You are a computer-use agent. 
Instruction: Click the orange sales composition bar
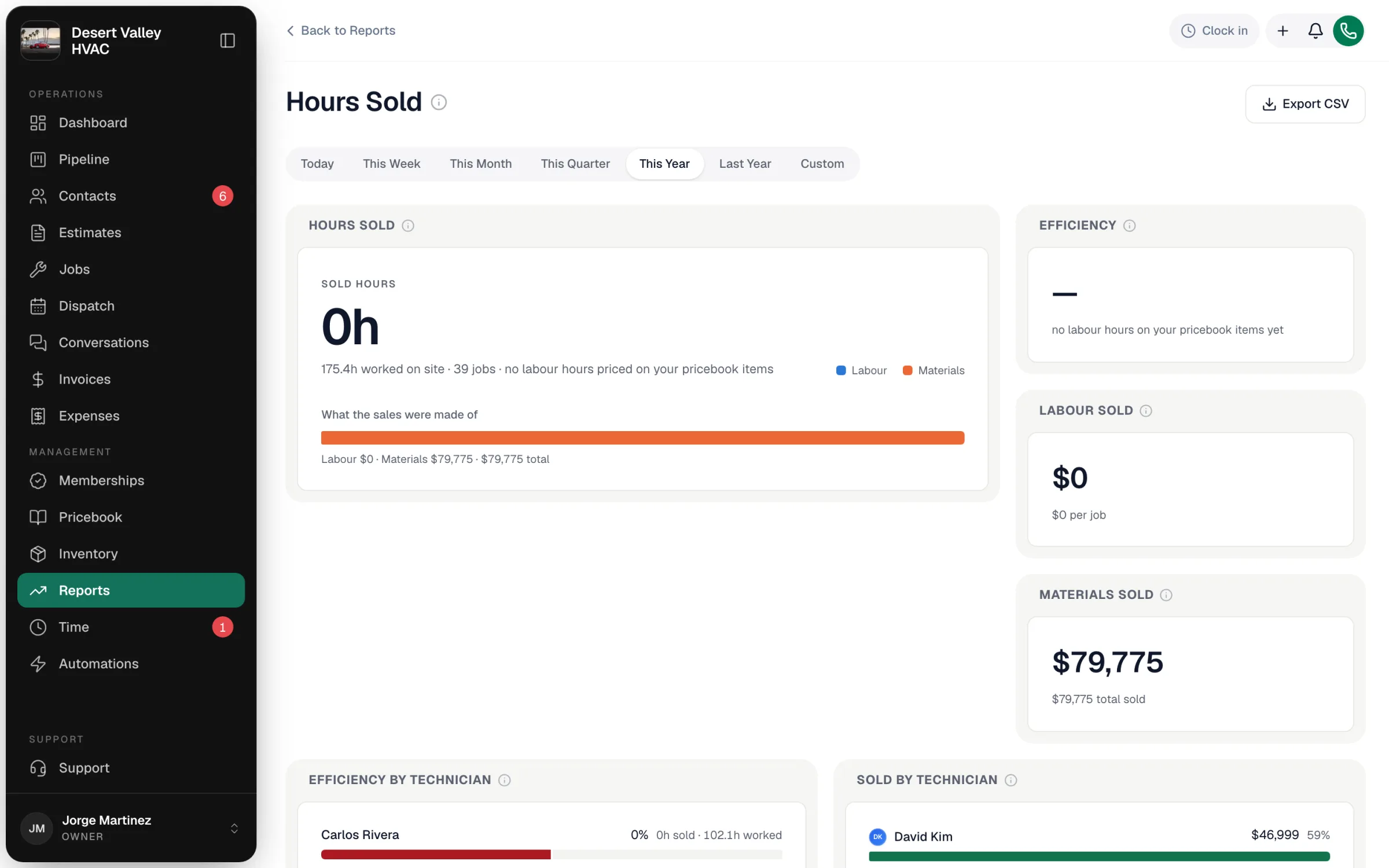point(642,438)
